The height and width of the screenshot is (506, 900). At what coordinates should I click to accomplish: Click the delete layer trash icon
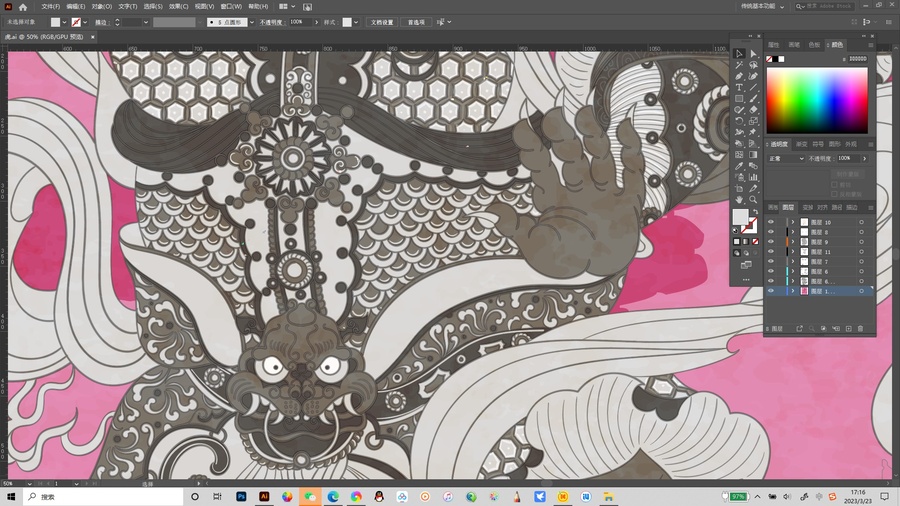pos(860,329)
